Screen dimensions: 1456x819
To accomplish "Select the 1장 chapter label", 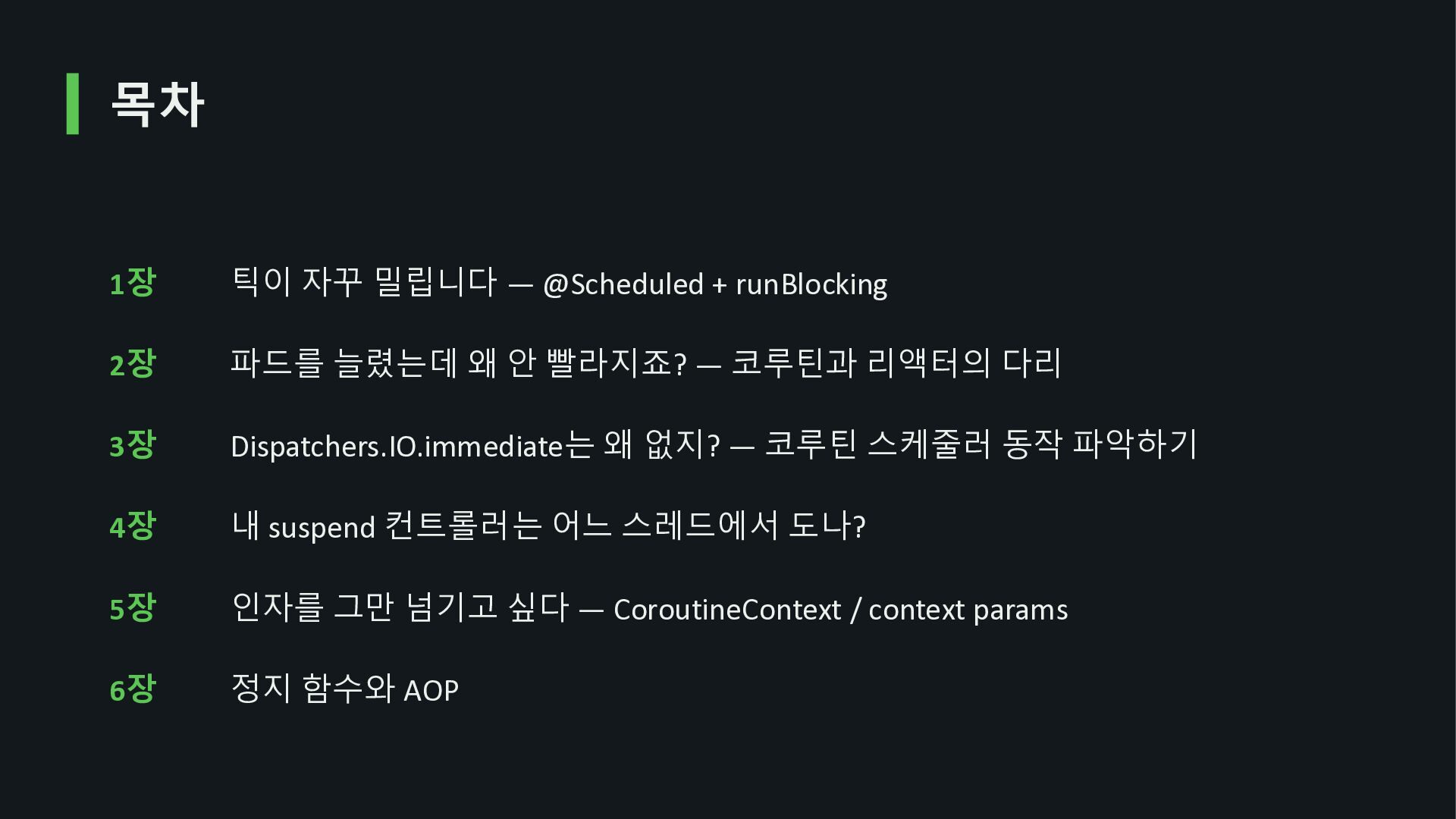I will 133,283.
